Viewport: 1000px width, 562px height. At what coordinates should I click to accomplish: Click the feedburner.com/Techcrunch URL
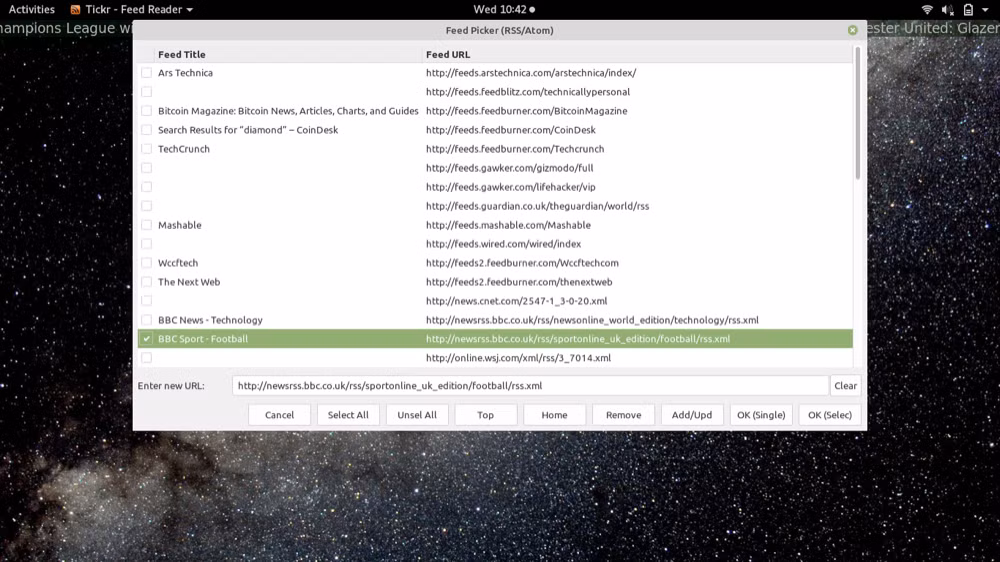pos(515,149)
